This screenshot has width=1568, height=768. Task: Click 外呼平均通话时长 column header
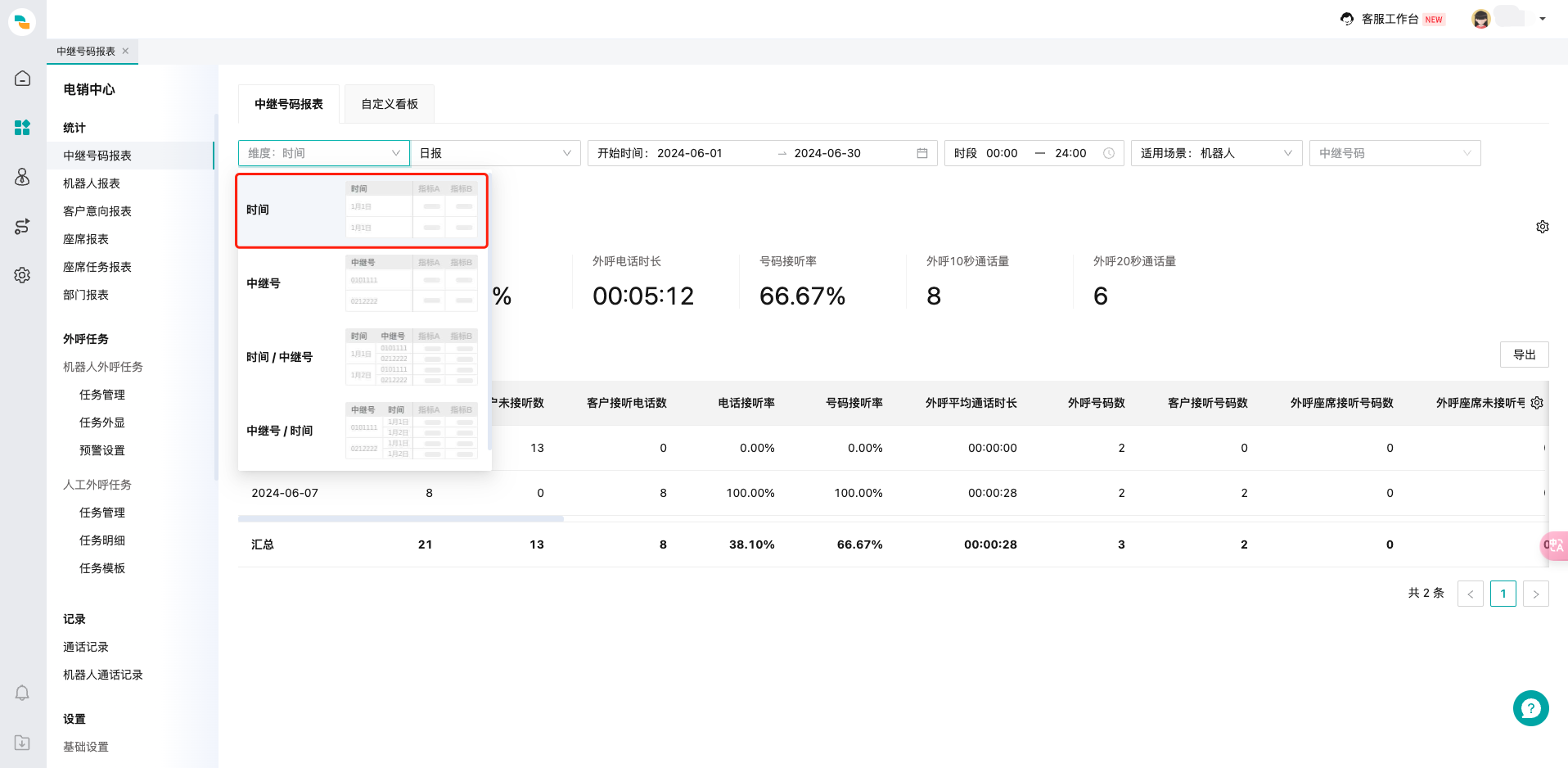pos(971,403)
